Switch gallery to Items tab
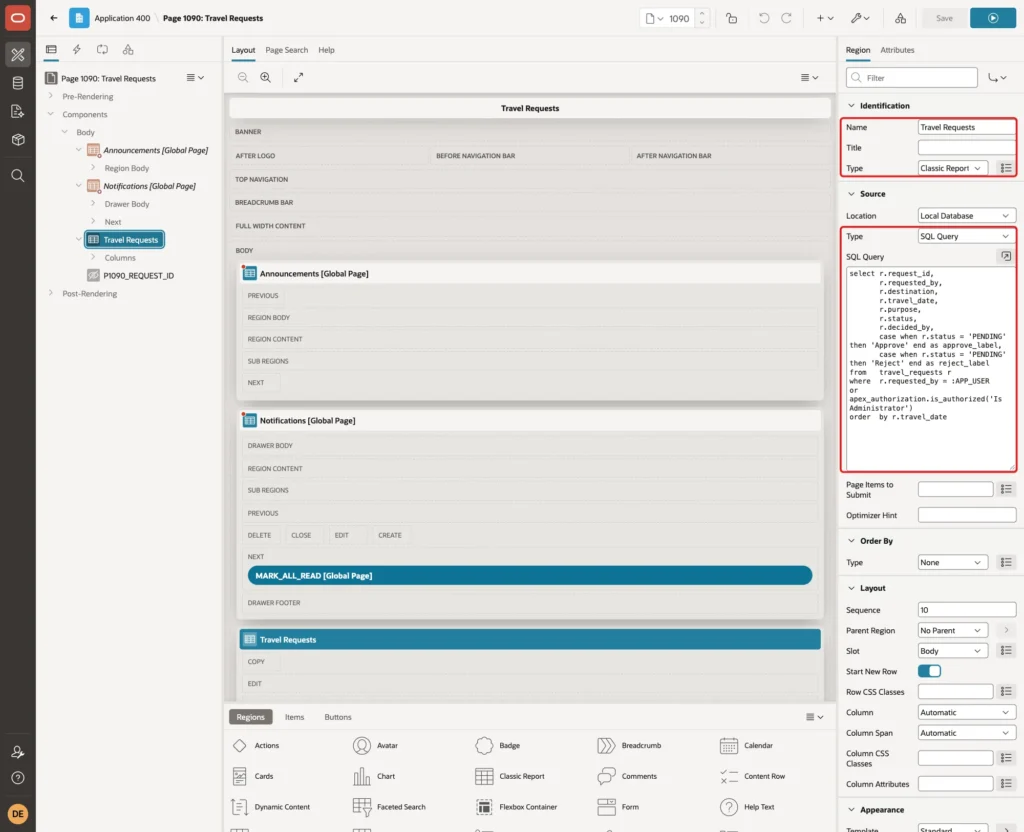Screen dimensions: 1024x832 295,717
